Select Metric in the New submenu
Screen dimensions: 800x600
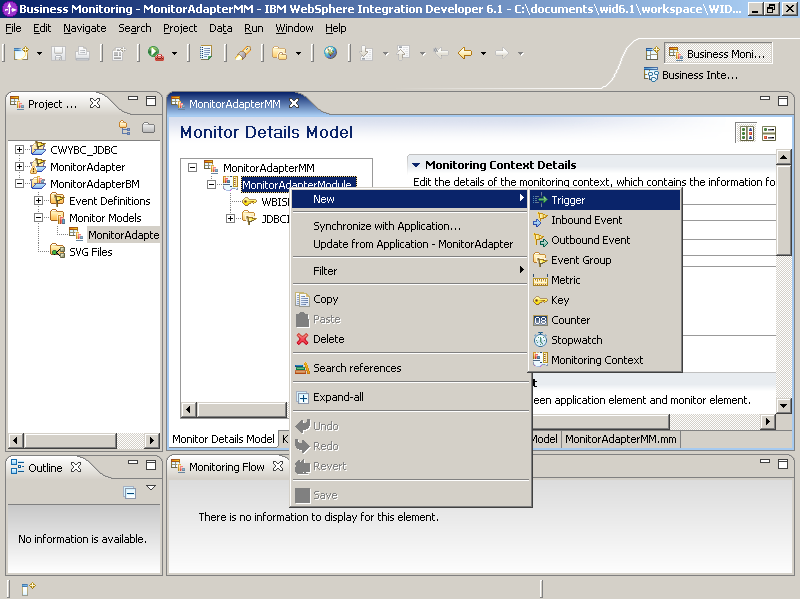[605, 280]
